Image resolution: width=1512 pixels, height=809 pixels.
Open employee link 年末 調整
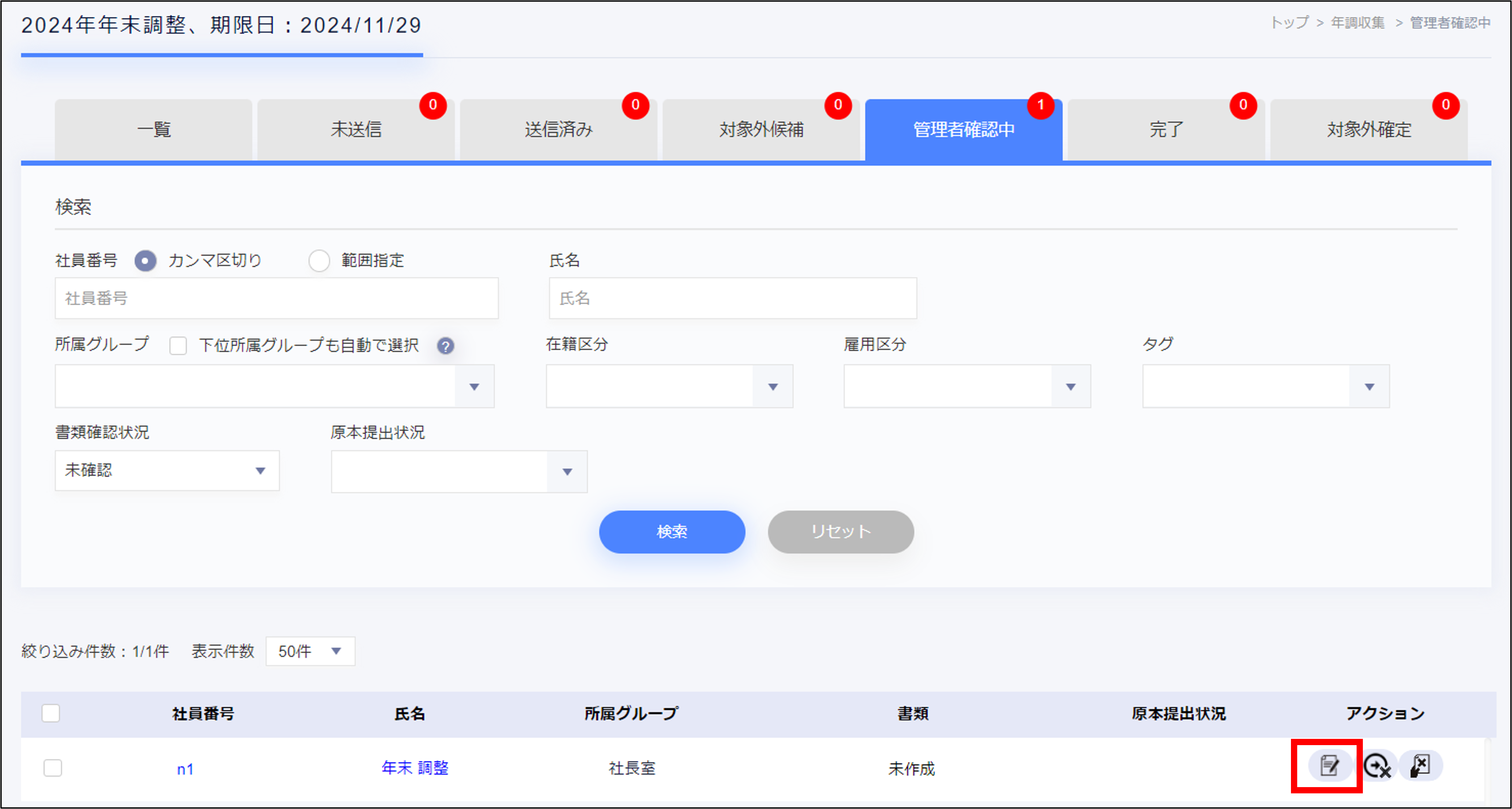point(414,767)
